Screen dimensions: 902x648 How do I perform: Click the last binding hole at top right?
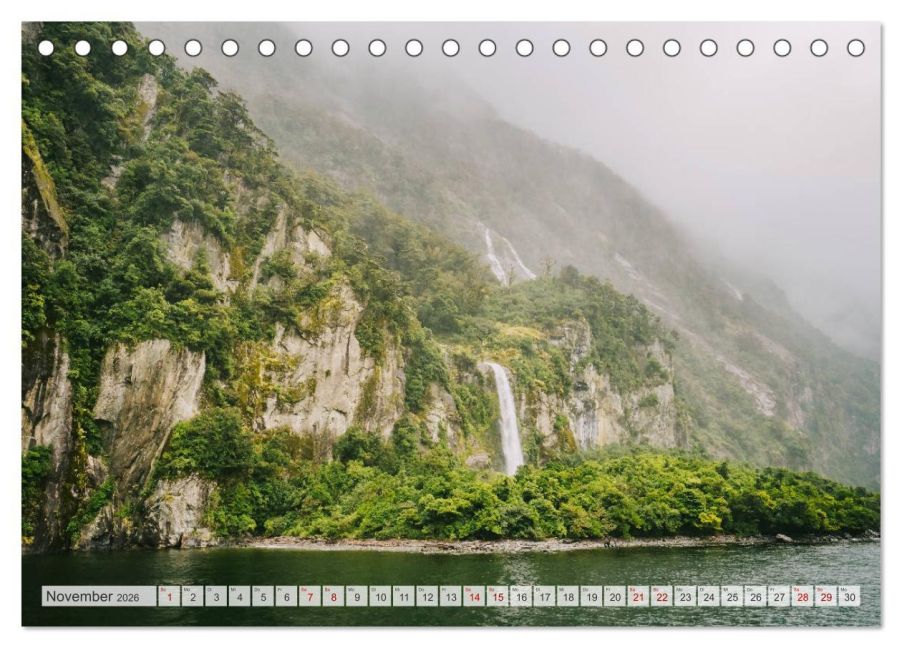855,48
